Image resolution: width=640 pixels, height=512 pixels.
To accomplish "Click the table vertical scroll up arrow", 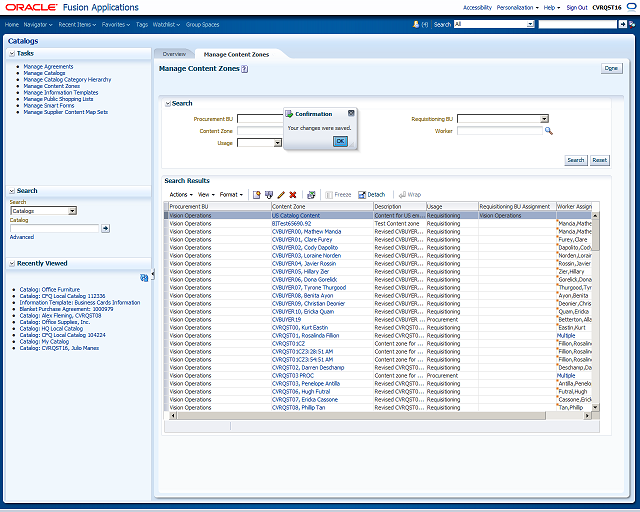I will coord(596,215).
